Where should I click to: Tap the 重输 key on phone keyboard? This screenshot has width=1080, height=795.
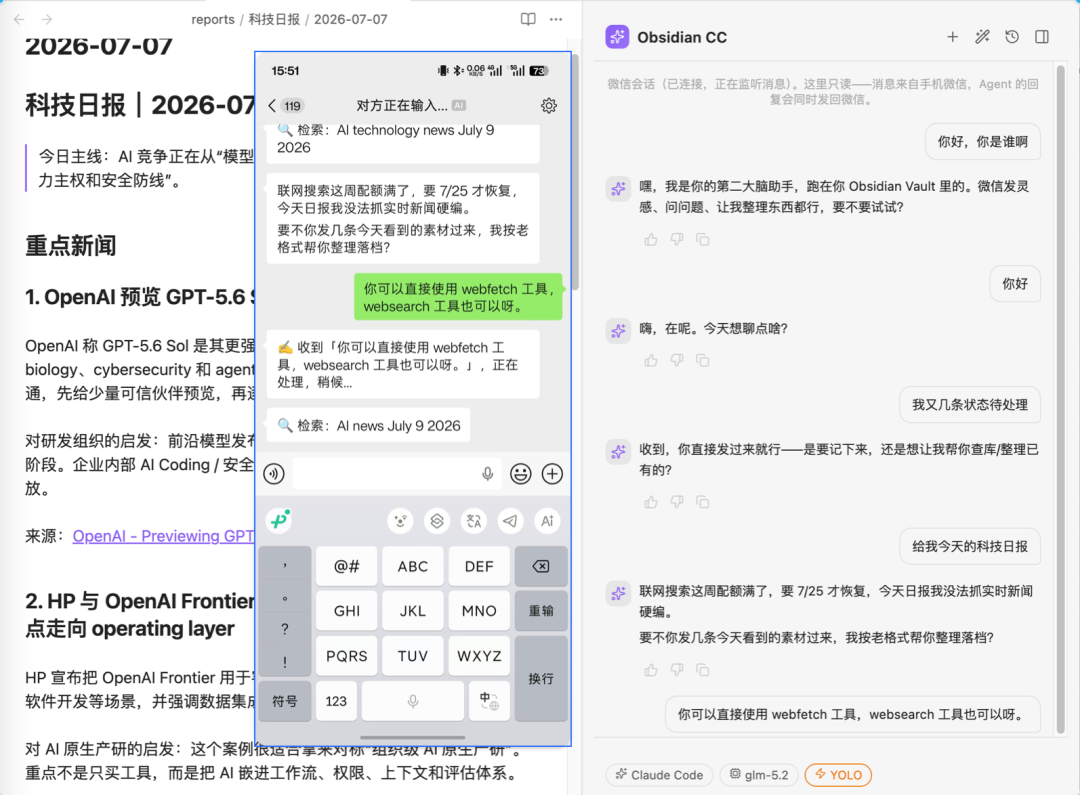pyautogui.click(x=541, y=611)
